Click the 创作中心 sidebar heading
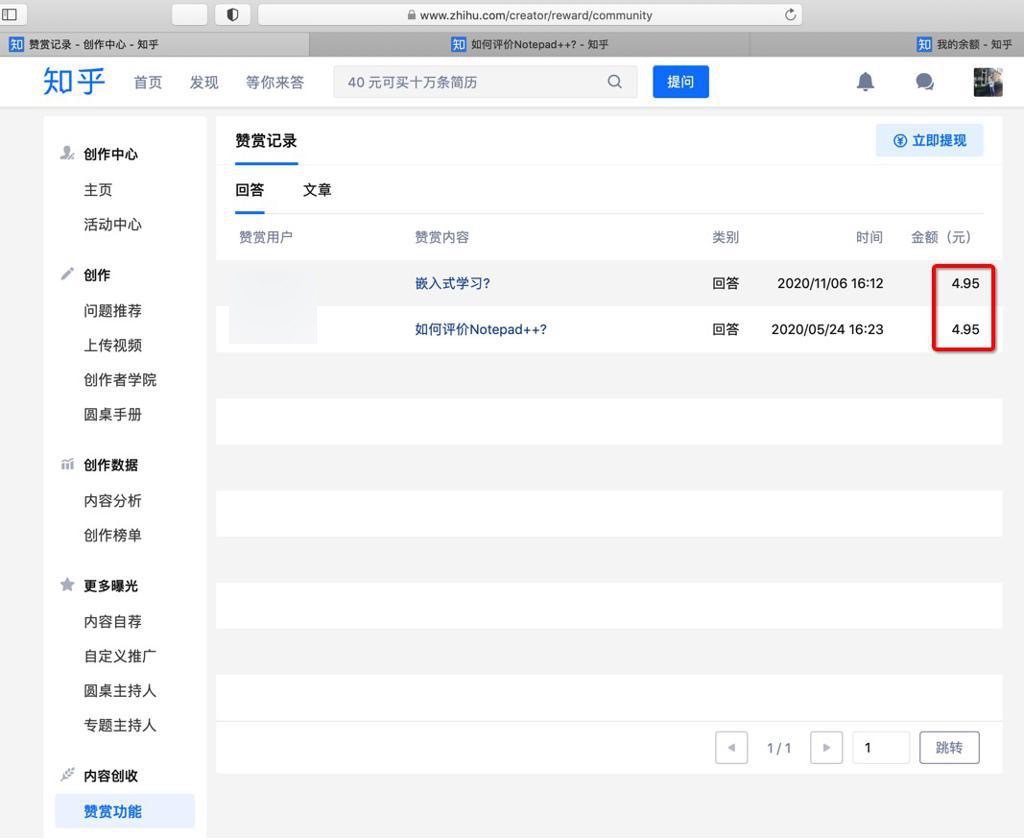The width and height of the screenshot is (1024, 839). tap(110, 154)
